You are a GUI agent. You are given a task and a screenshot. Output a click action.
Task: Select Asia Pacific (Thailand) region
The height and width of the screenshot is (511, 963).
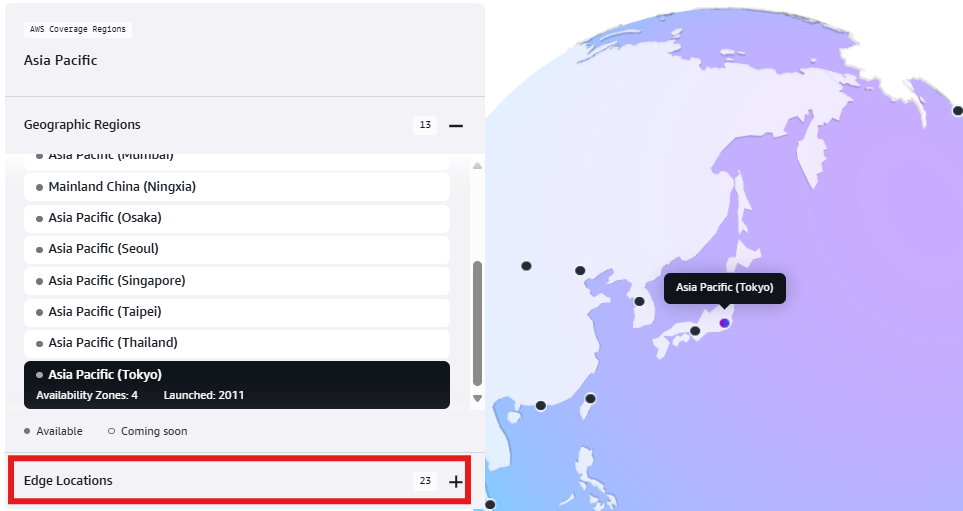click(x=237, y=343)
